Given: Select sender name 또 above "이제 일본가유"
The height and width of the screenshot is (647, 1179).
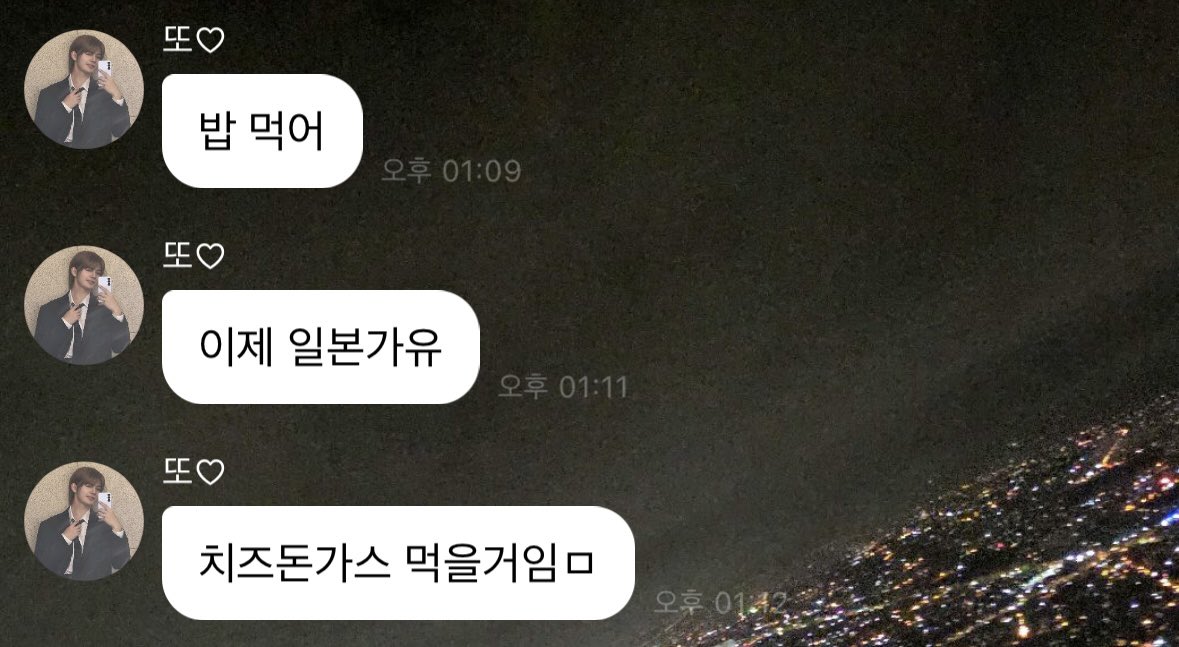Looking at the screenshot, I should click(x=177, y=256).
